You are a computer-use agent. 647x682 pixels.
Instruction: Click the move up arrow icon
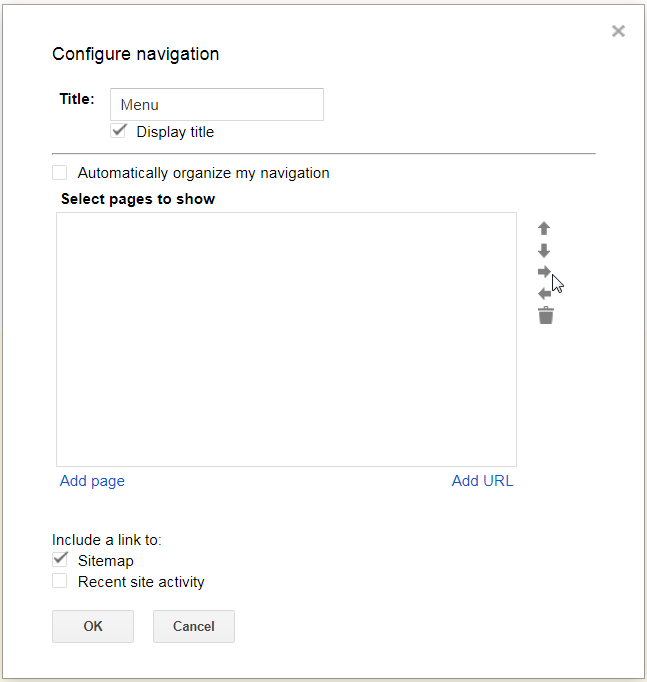point(544,228)
